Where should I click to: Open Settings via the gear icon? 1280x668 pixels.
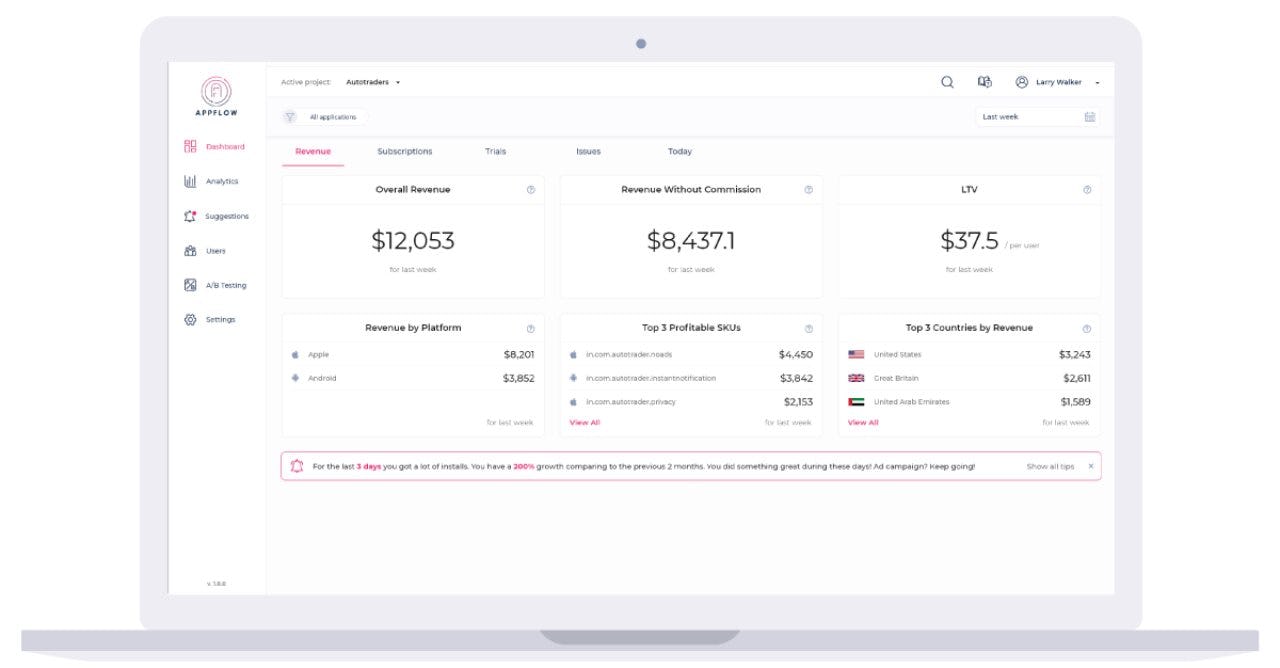[190, 319]
